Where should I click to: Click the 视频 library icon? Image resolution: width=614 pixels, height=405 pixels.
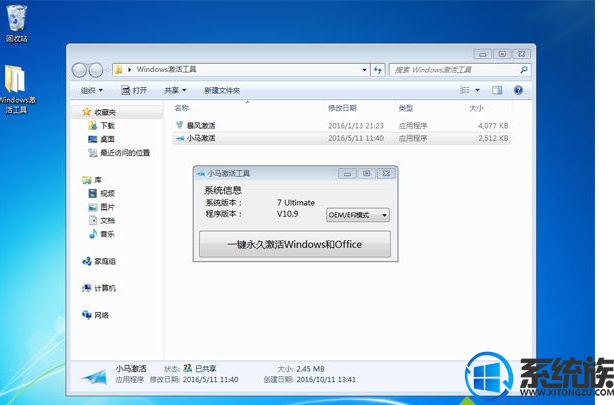coord(93,193)
